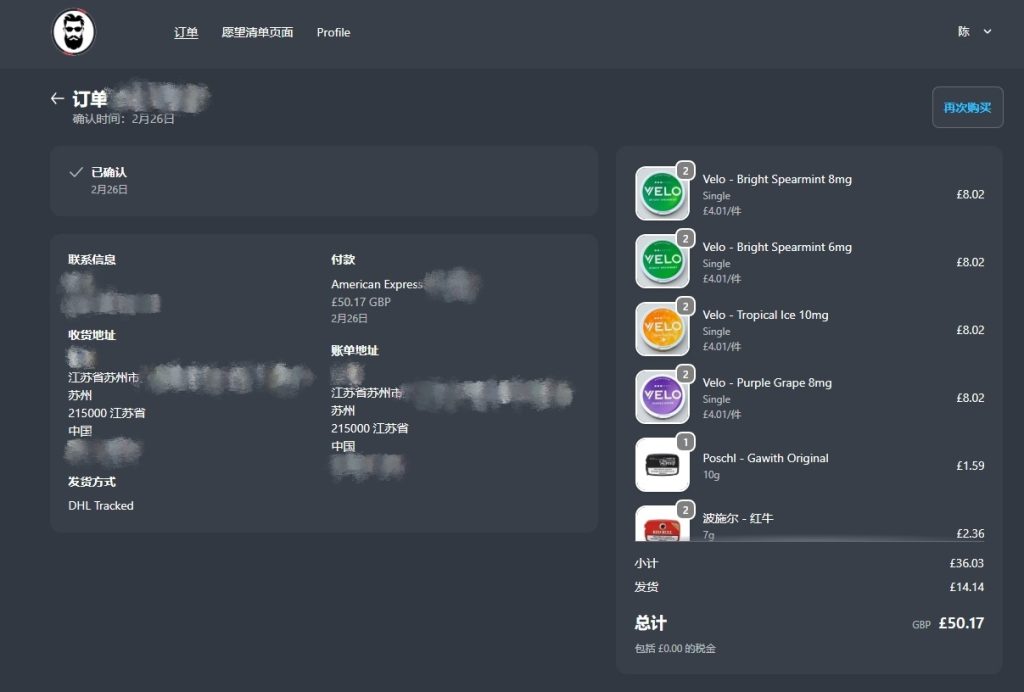The image size is (1024, 692).
Task: Open Velo Bright Spearmint 8mg product image
Action: (x=662, y=193)
